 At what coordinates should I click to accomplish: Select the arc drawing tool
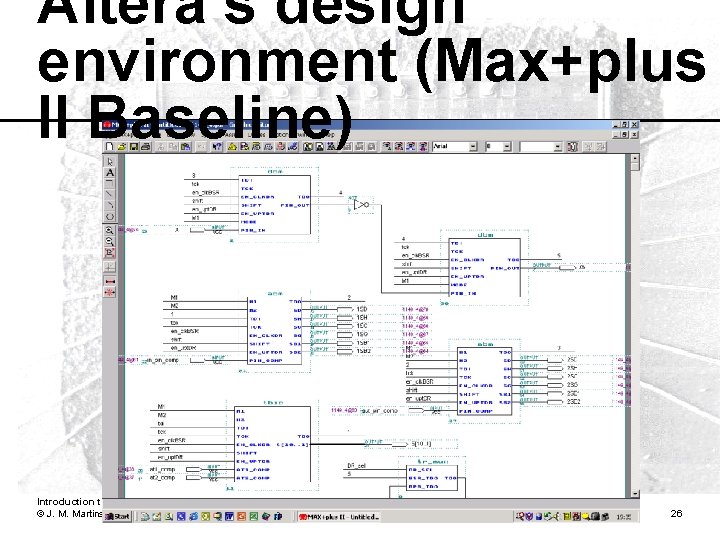[110, 205]
